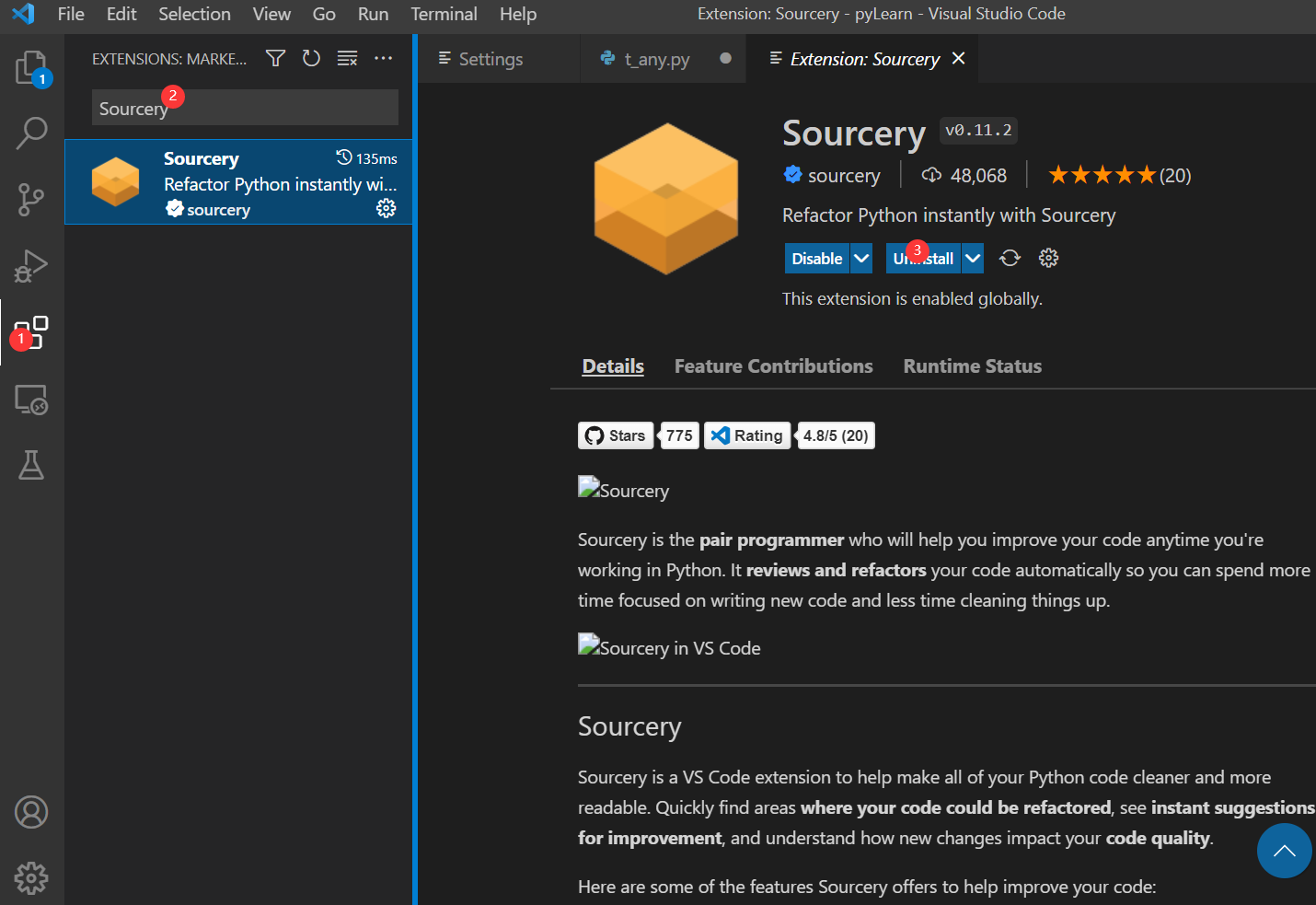The height and width of the screenshot is (905, 1316).
Task: Click the sync/switch version icon beside Uninstall
Action: coord(1010,258)
